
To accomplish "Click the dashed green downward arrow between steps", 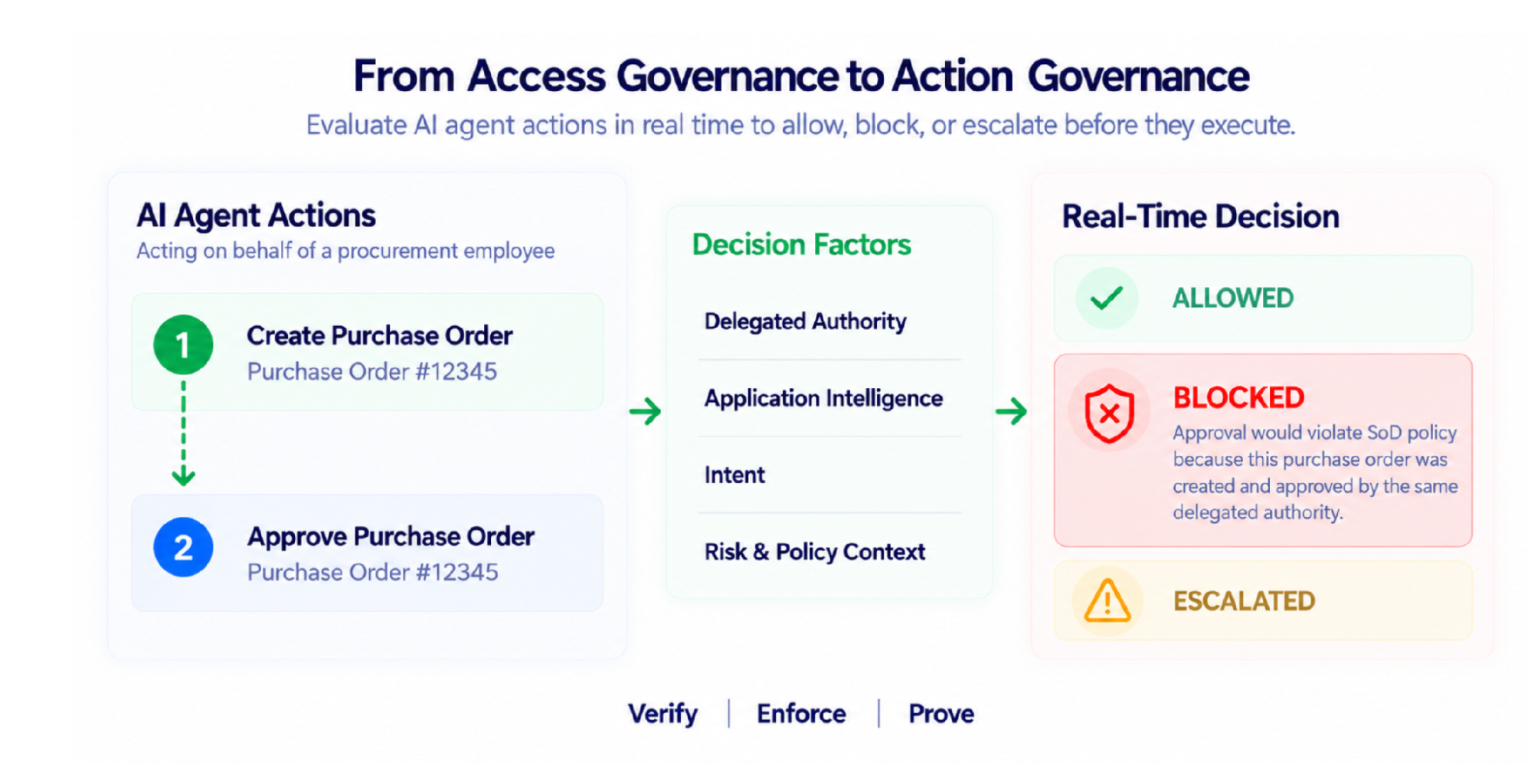I will [x=183, y=433].
